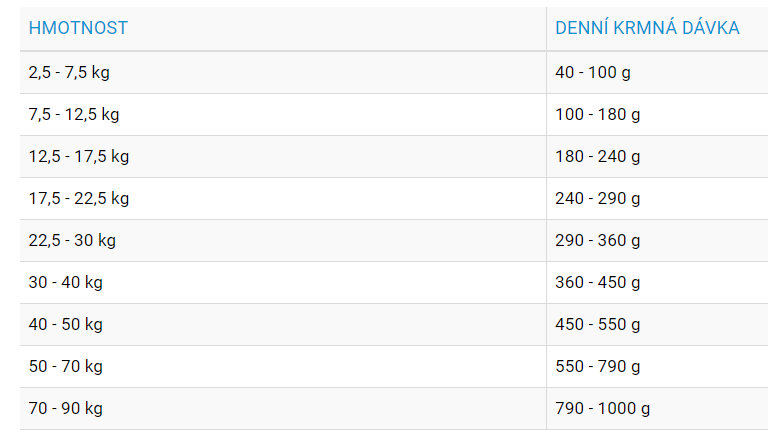The width and height of the screenshot is (768, 435).
Task: Select the 22,5 - 30 kg weight cell
Action: coord(283,241)
